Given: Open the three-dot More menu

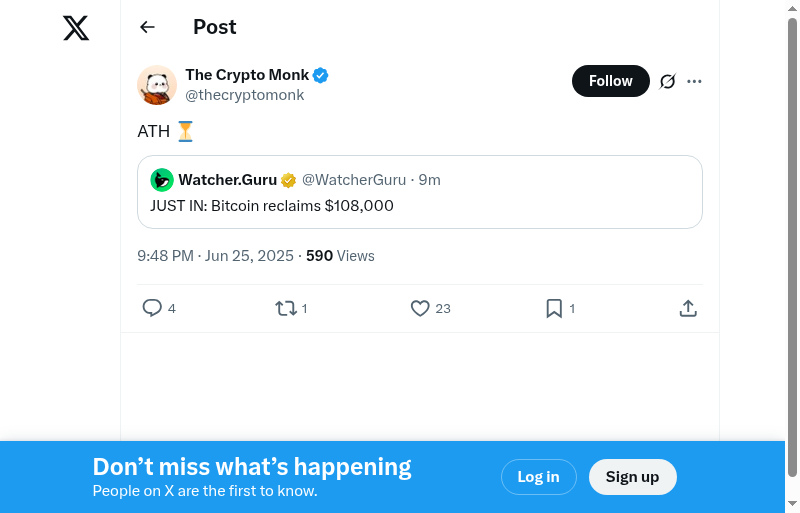Looking at the screenshot, I should point(695,81).
